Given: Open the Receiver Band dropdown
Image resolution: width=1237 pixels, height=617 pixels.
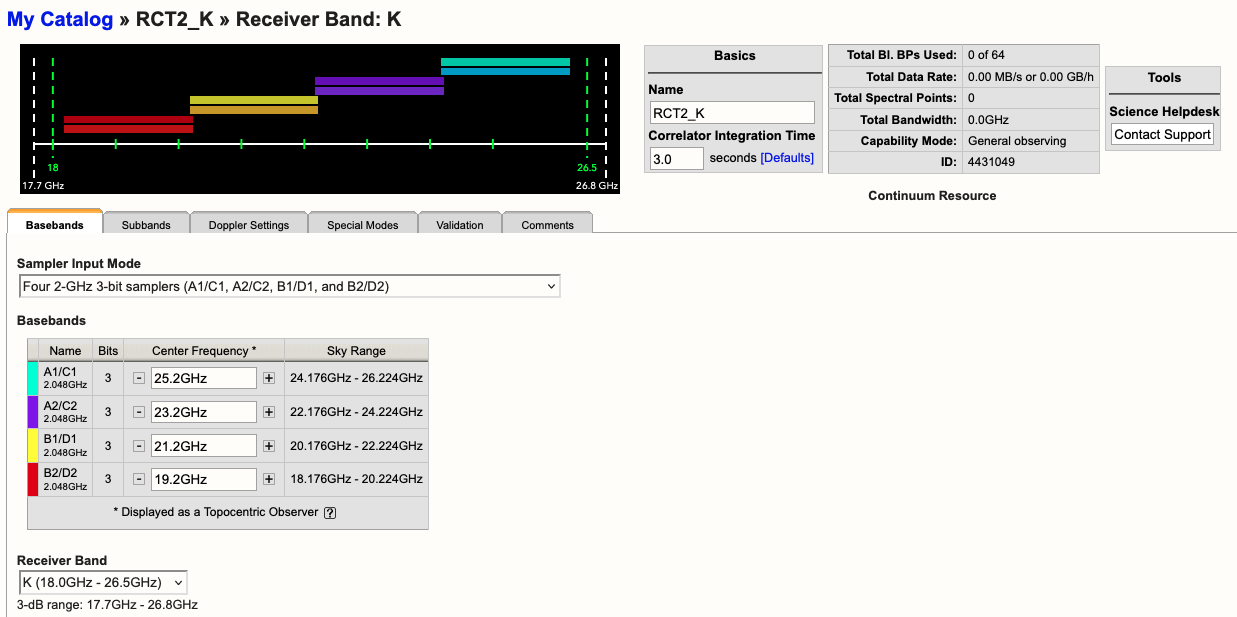Looking at the screenshot, I should coord(102,582).
